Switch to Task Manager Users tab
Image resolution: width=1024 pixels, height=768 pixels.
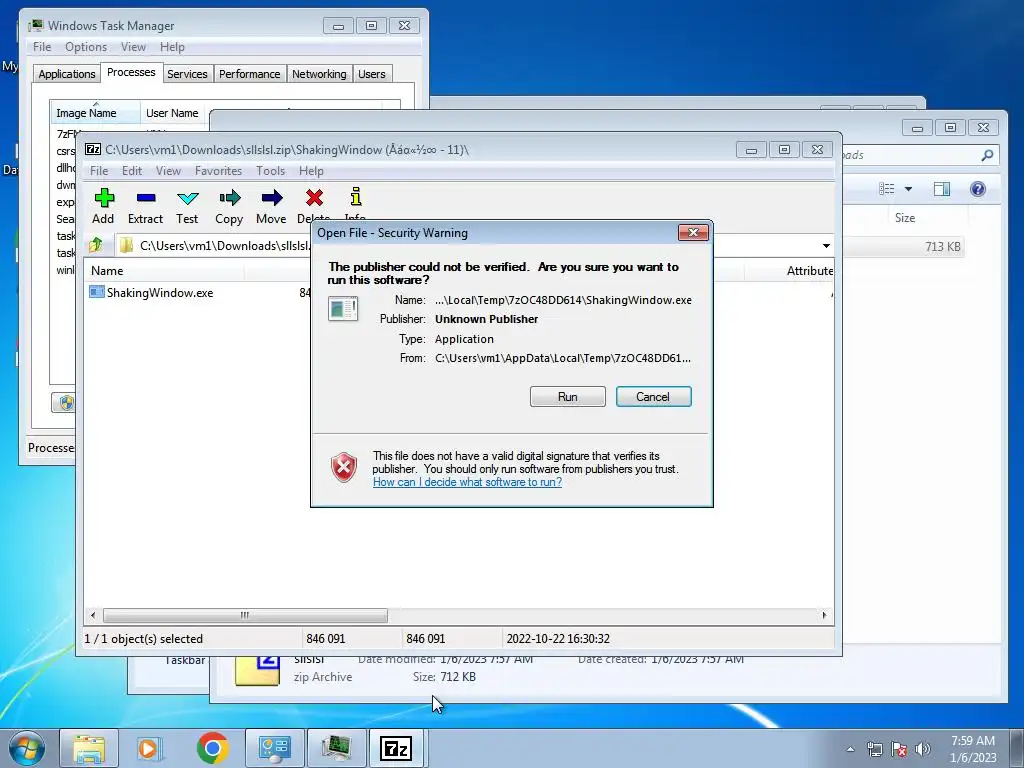pos(372,74)
